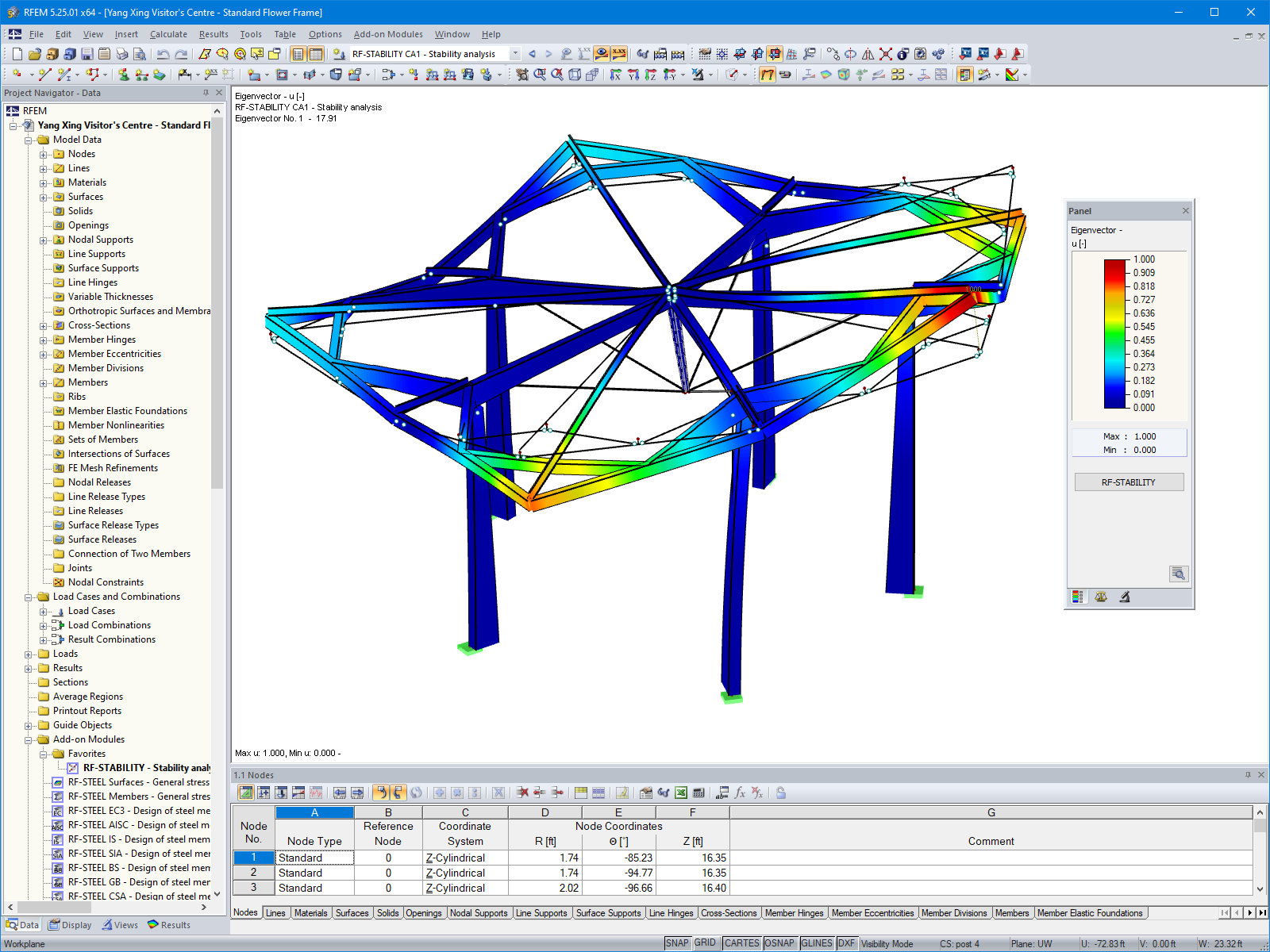This screenshot has width=1270, height=952.
Task: Click the magnifier icon in Panel
Action: click(x=1179, y=574)
